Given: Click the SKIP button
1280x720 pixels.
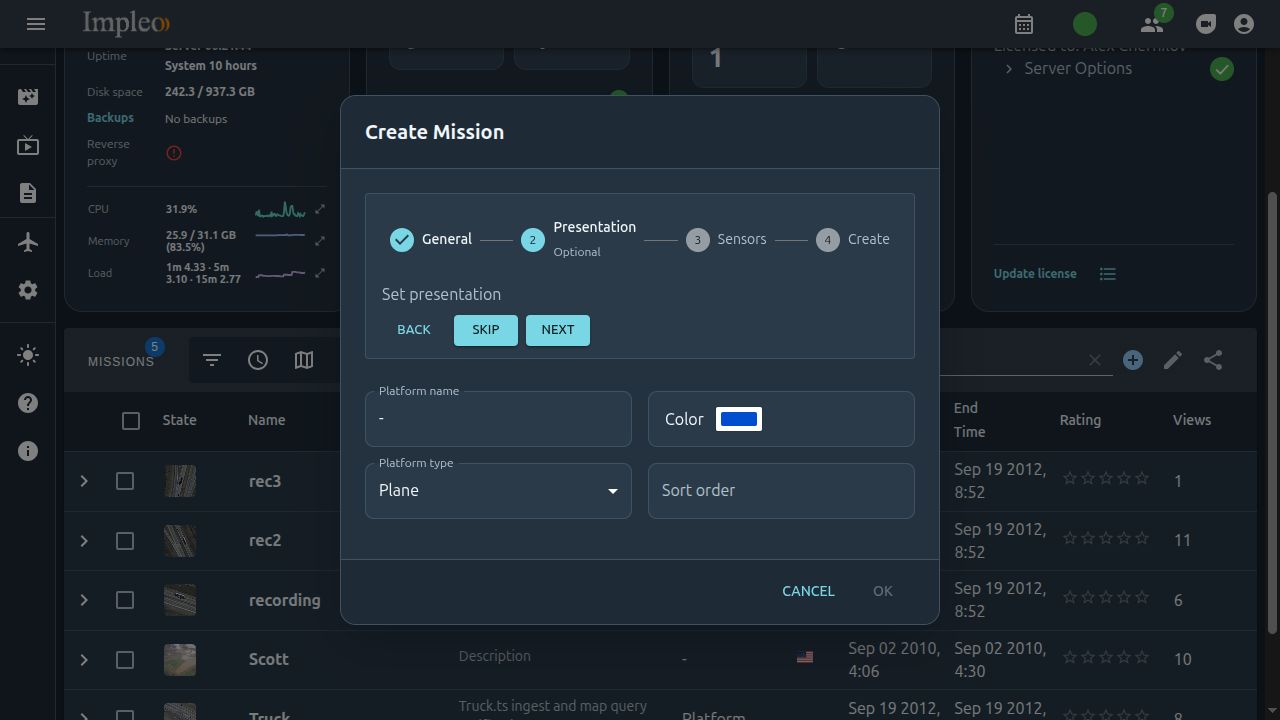Looking at the screenshot, I should point(486,330).
